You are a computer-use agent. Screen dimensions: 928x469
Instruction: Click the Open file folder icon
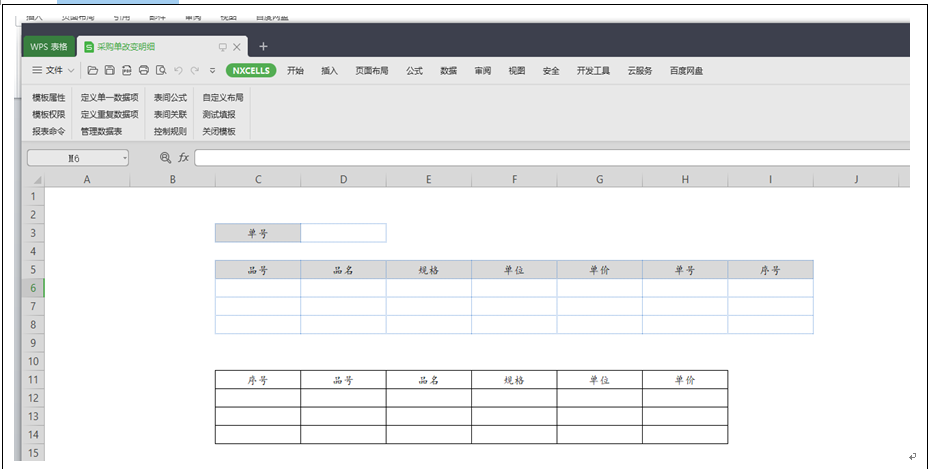click(x=93, y=71)
